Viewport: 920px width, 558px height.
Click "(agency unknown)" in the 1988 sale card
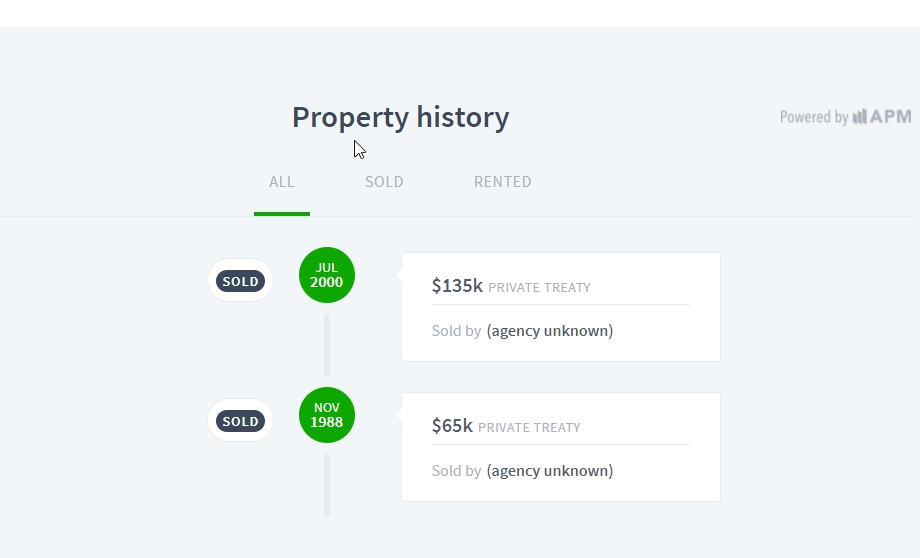point(550,471)
